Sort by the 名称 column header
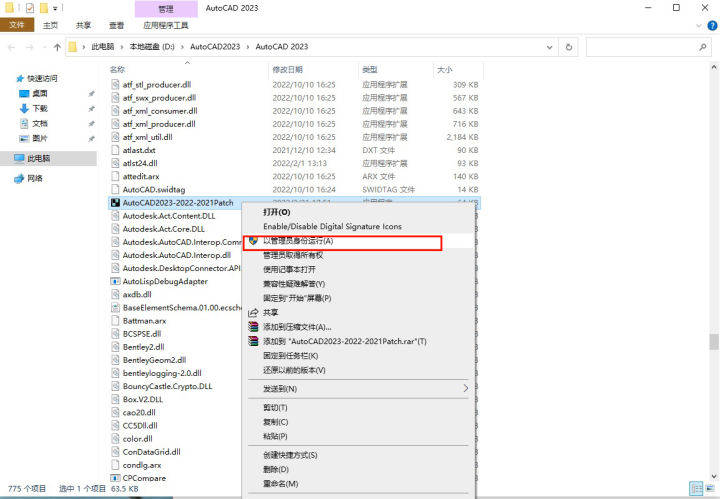The image size is (720, 499). (118, 70)
